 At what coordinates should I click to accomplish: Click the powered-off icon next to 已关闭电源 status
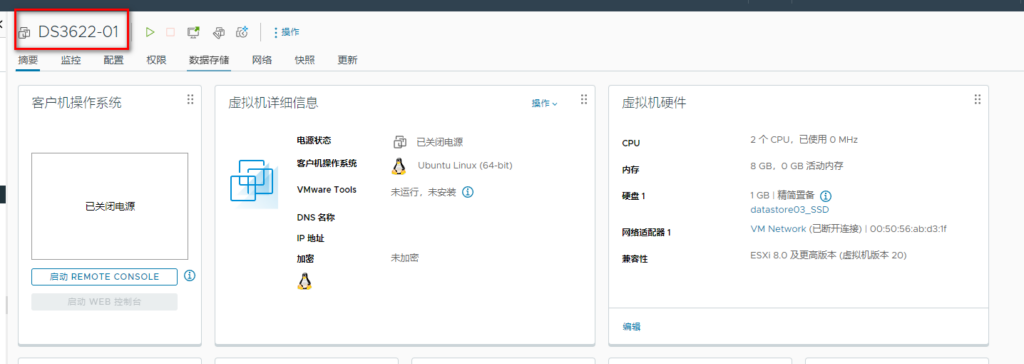point(400,142)
